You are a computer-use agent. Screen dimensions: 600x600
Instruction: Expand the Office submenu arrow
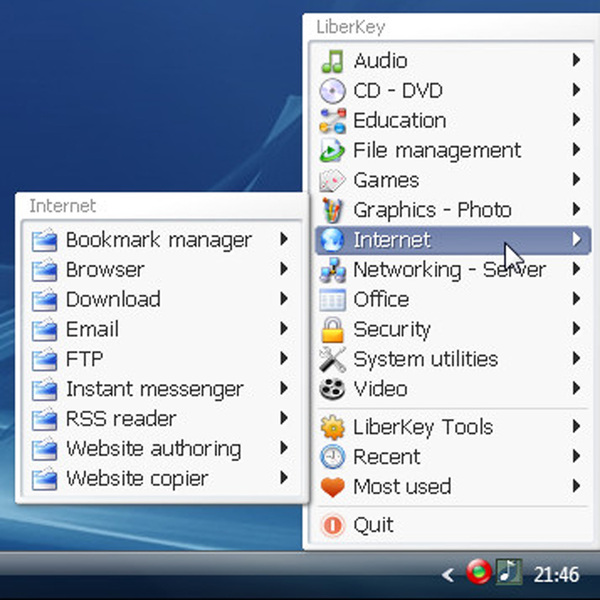pyautogui.click(x=576, y=298)
